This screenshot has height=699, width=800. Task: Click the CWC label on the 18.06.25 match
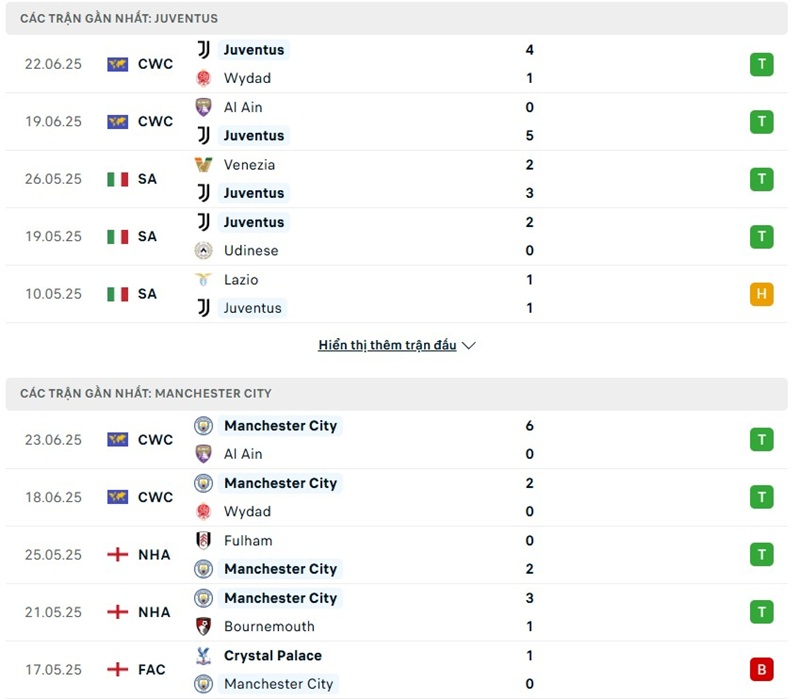point(155,498)
